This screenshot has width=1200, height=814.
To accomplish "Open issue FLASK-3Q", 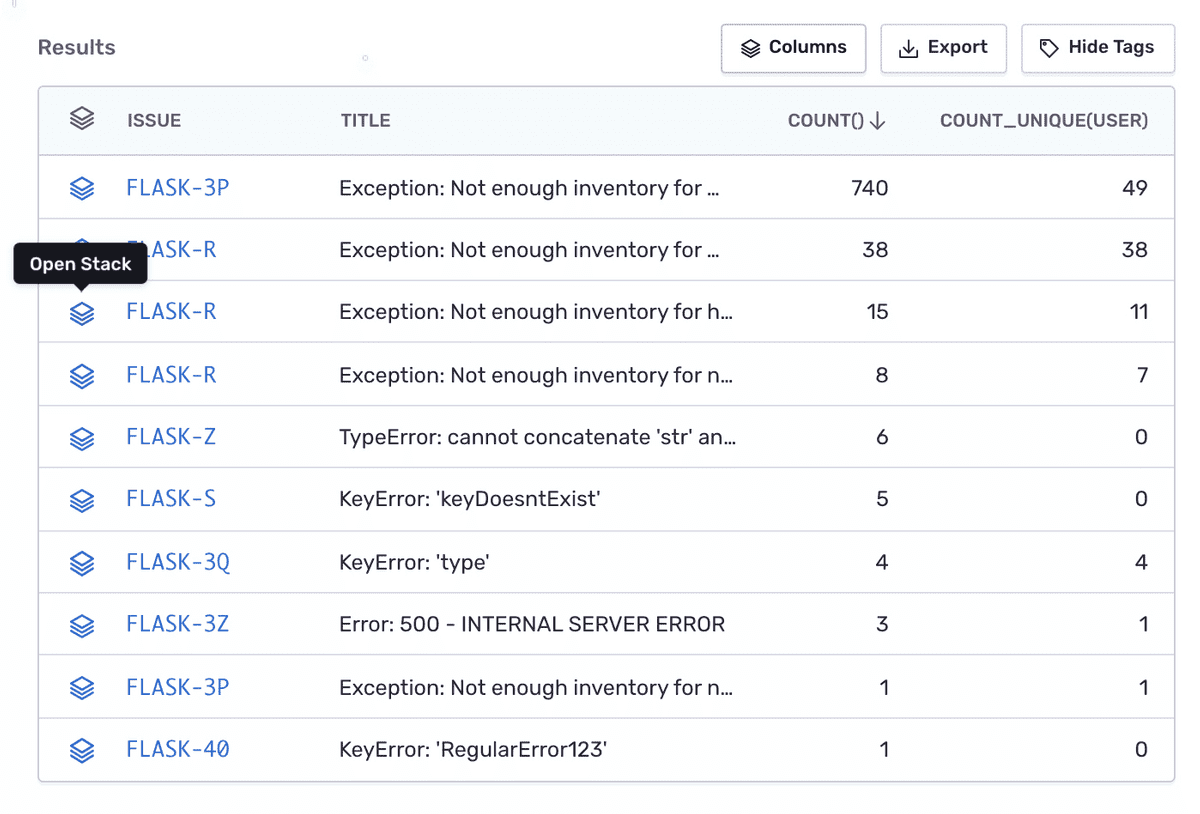I will pos(178,562).
